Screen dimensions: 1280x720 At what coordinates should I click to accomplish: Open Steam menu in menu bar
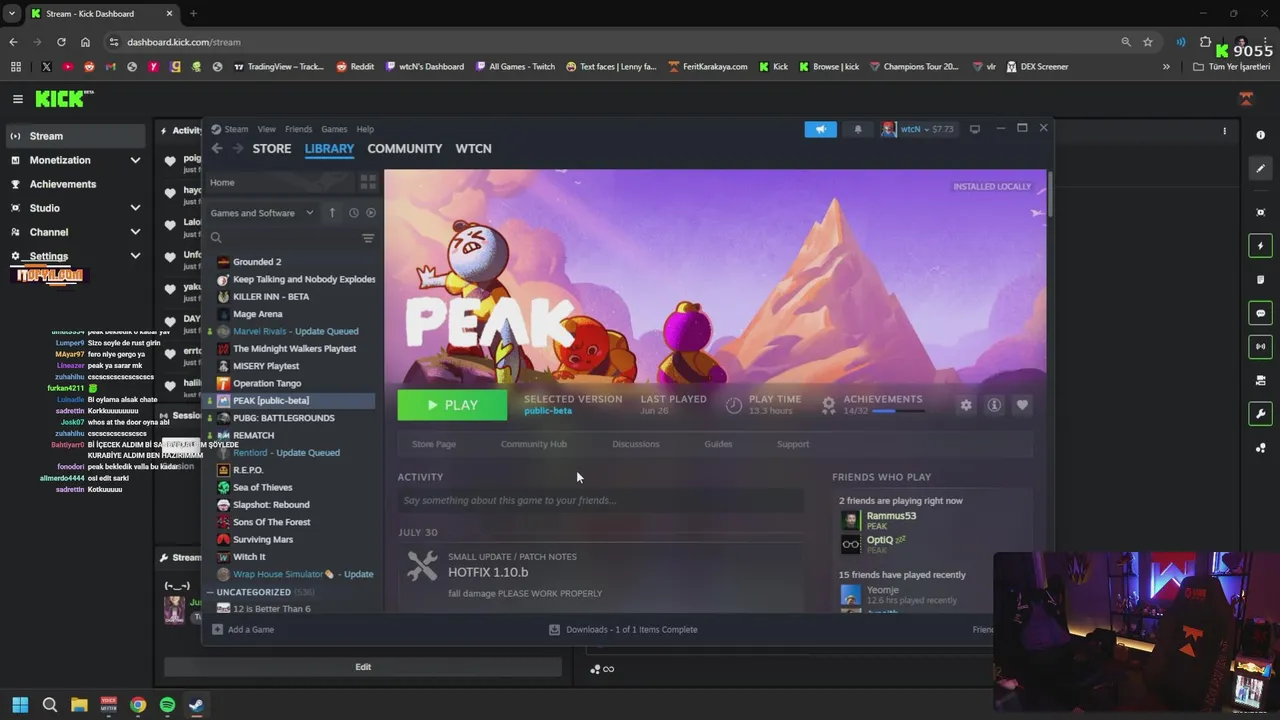[x=236, y=129]
